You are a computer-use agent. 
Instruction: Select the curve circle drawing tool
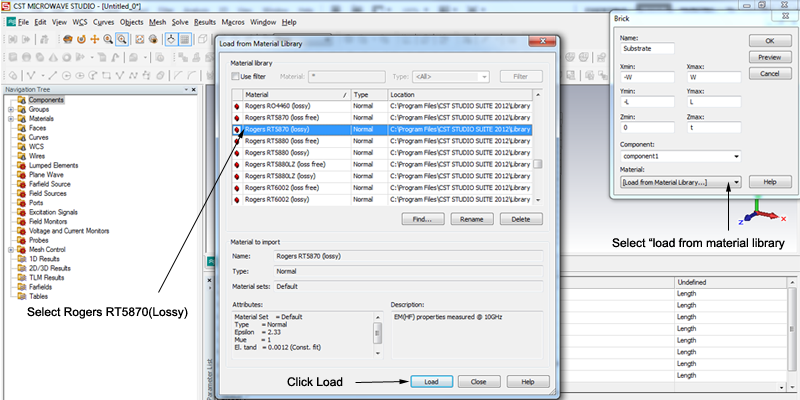tap(66, 75)
